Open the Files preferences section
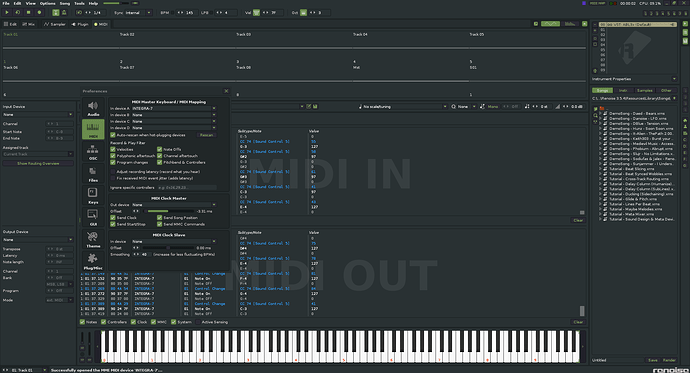This screenshot has width=690, height=373. [x=93, y=173]
